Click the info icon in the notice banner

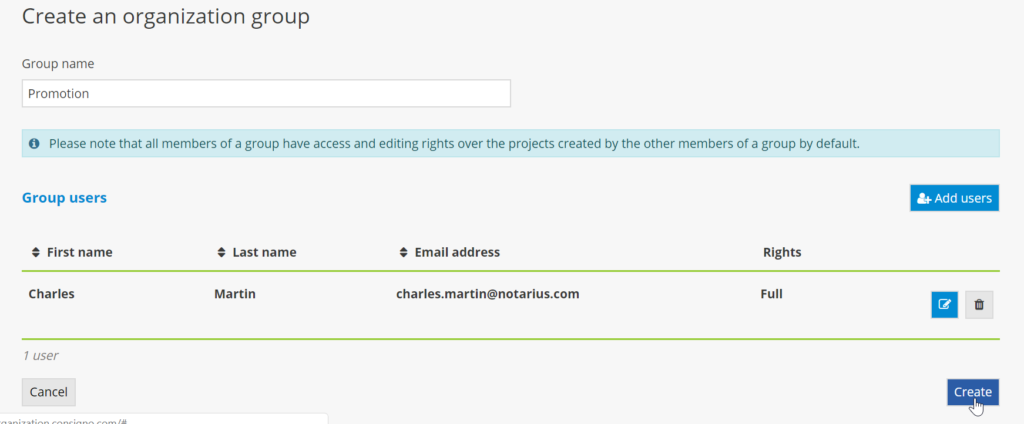tap(34, 144)
